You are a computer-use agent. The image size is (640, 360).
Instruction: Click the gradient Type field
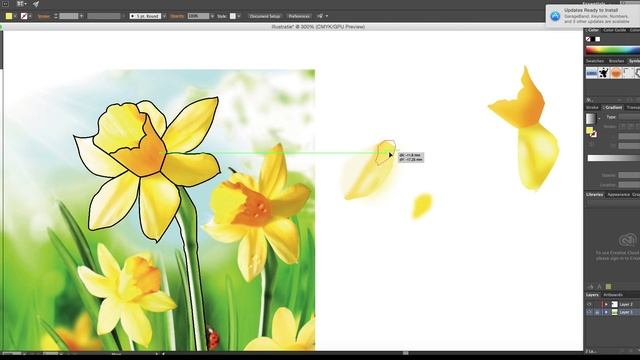tap(629, 117)
